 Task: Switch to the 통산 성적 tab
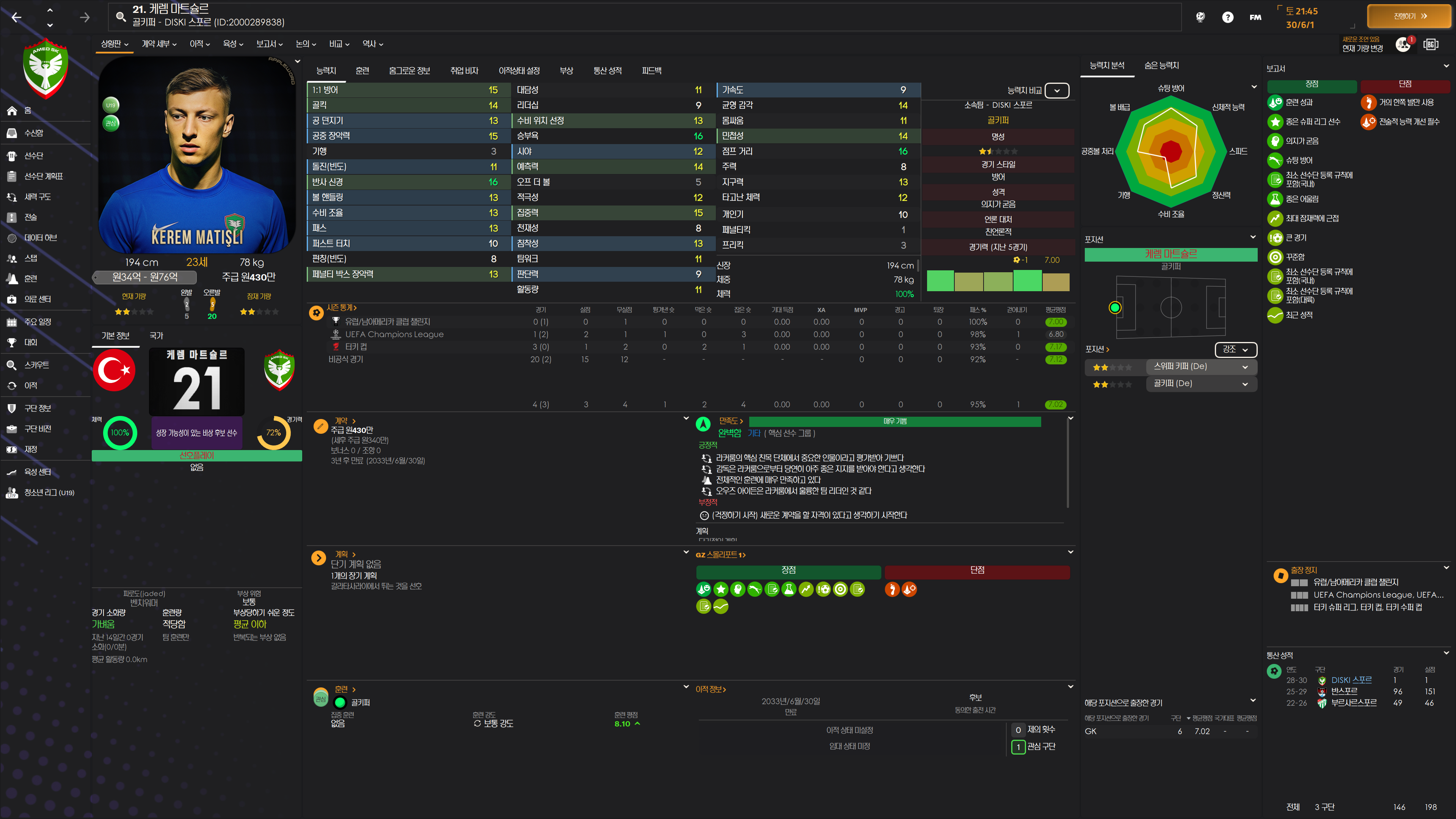(x=607, y=71)
